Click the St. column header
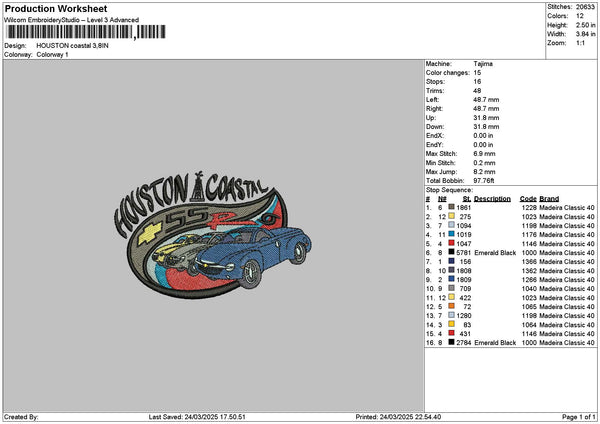600x424 pixels. (x=467, y=199)
